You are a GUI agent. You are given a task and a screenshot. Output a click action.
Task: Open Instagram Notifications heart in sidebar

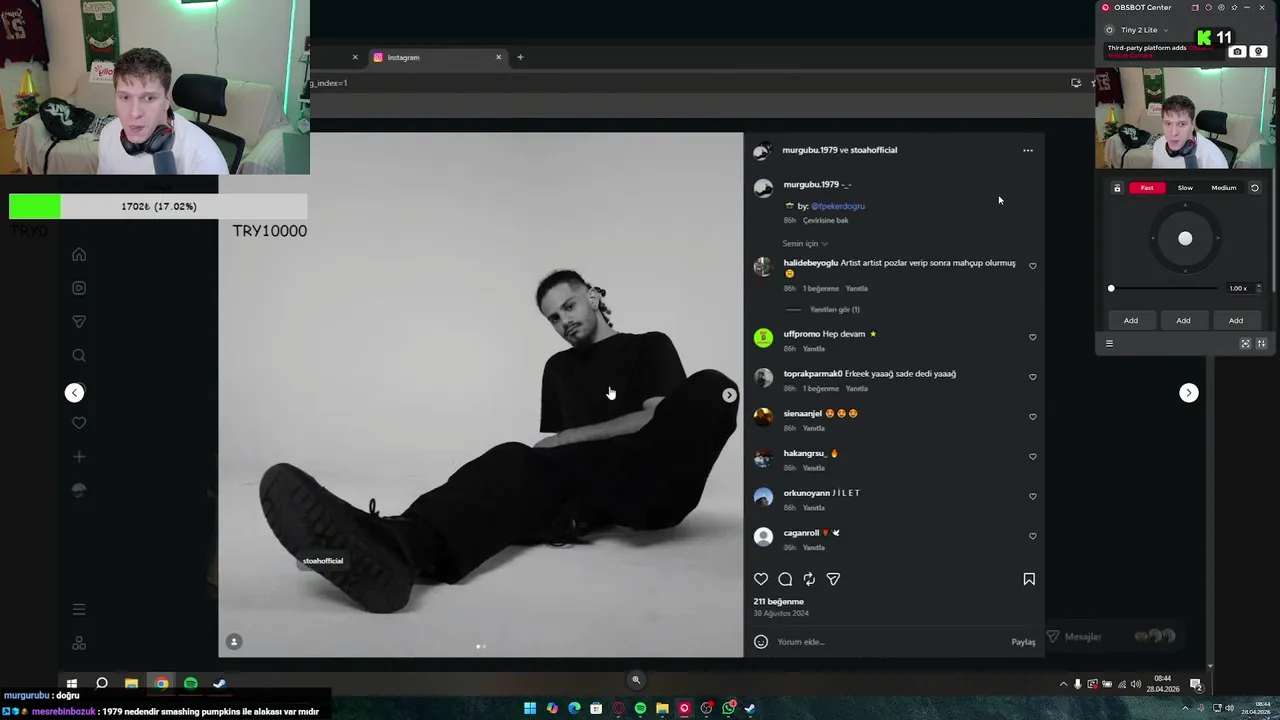79,422
